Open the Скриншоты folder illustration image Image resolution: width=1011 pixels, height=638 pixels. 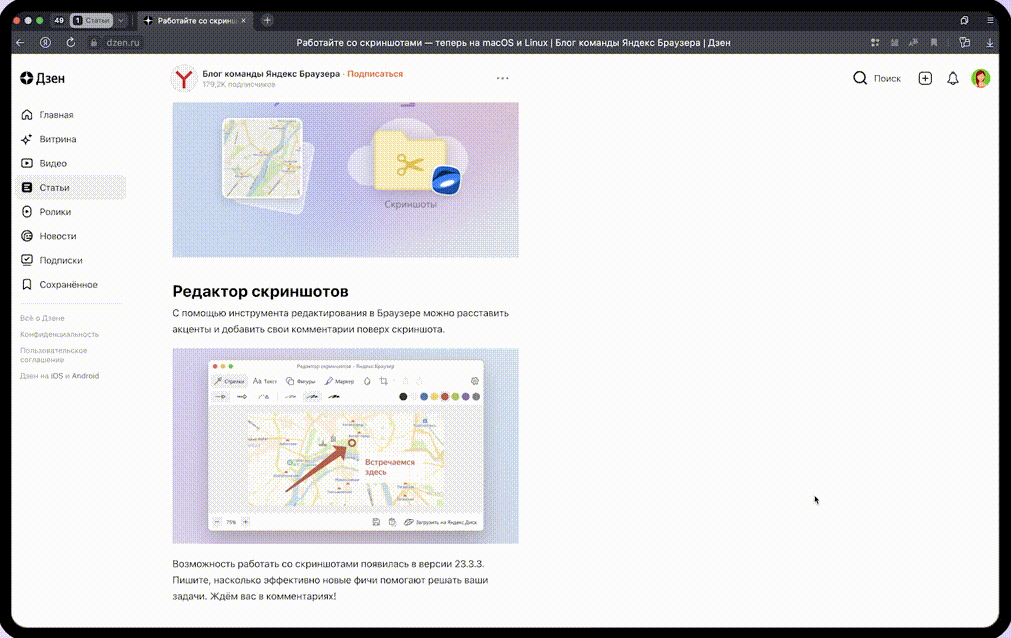(345, 180)
